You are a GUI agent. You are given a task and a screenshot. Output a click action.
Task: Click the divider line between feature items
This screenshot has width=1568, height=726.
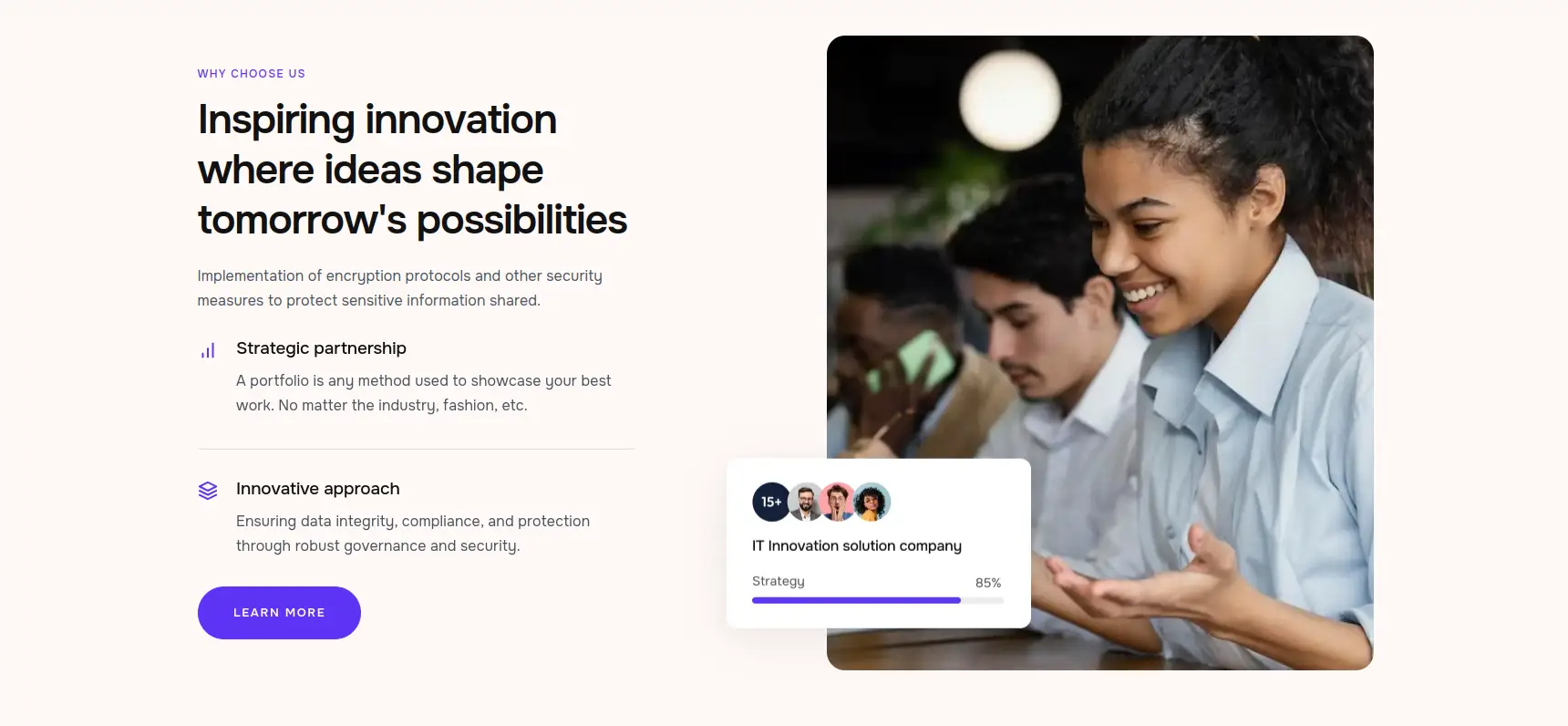(x=417, y=449)
